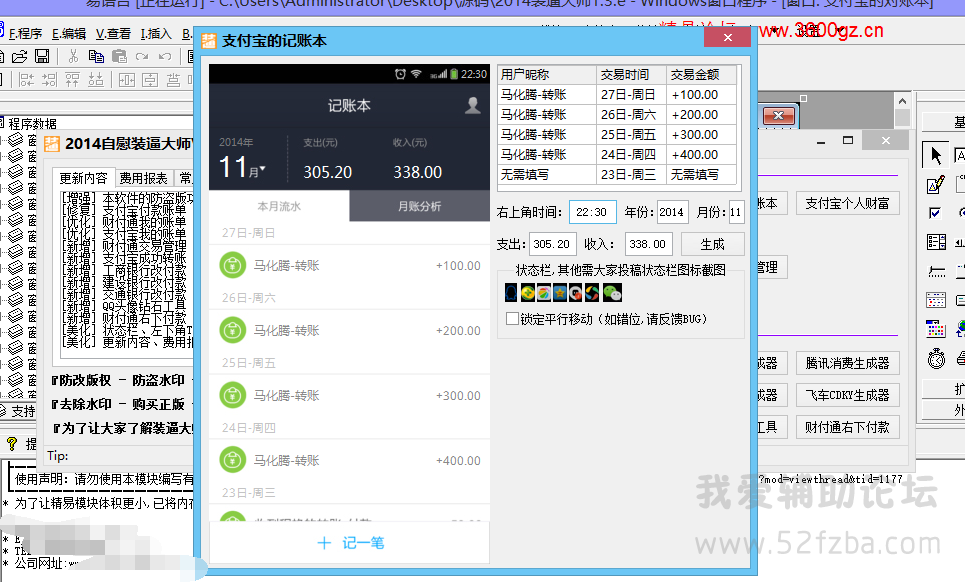965x582 pixels.
Task: Click the WeChat status bar icon
Action: [612, 292]
